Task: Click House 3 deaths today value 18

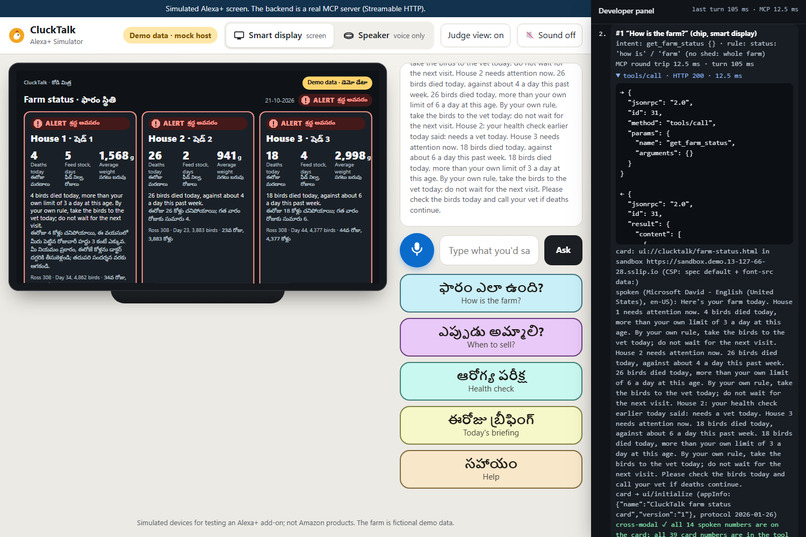Action: tap(272, 156)
